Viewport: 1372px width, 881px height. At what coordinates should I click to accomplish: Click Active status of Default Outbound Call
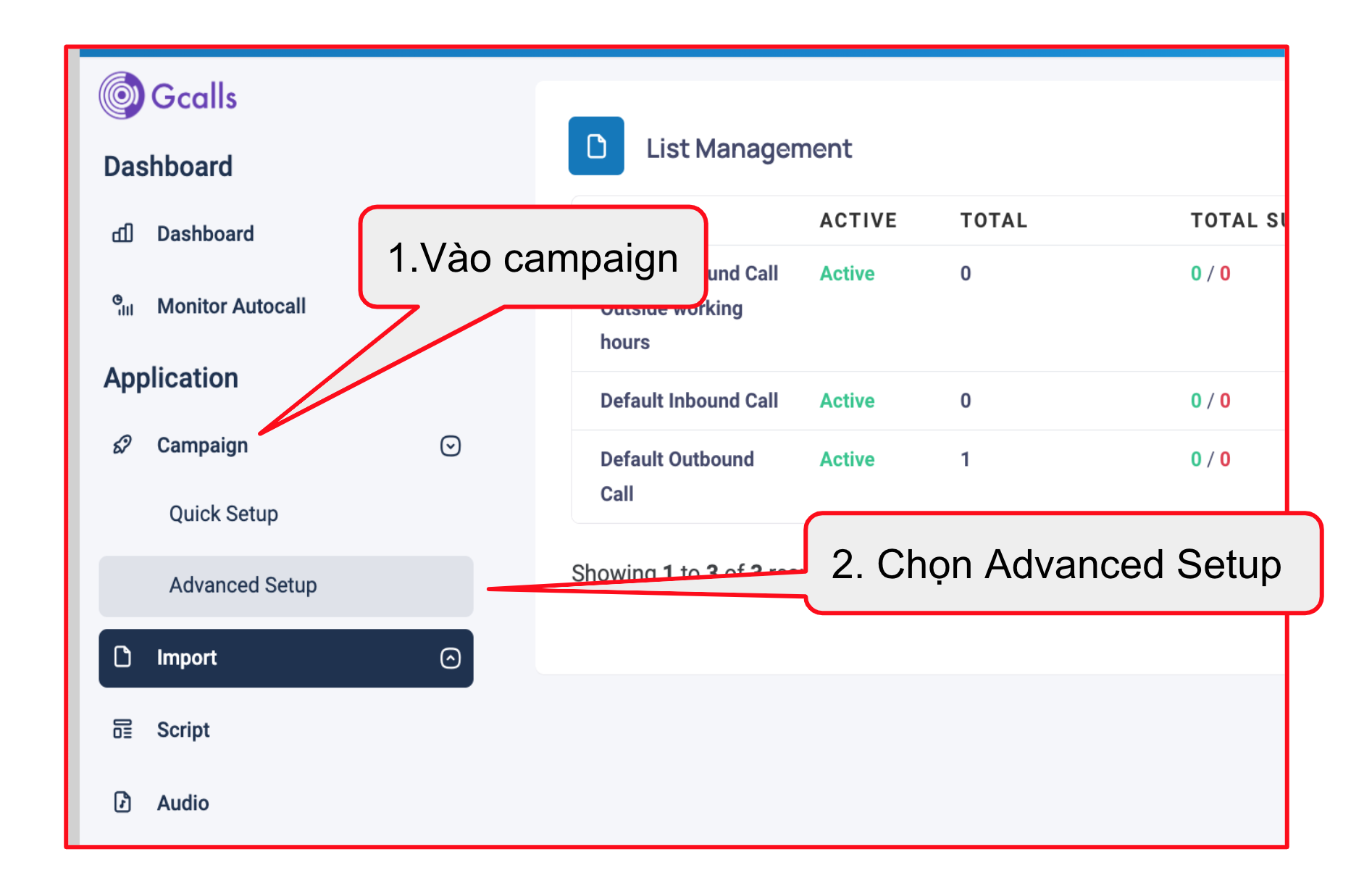pyautogui.click(x=847, y=459)
